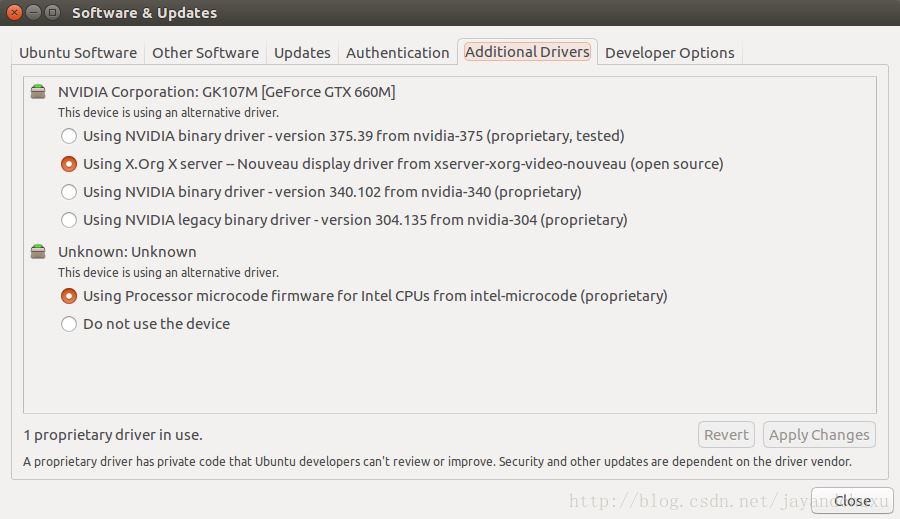This screenshot has height=519, width=900.
Task: Click alternative driver note under Unknown heading
Action: [x=168, y=273]
